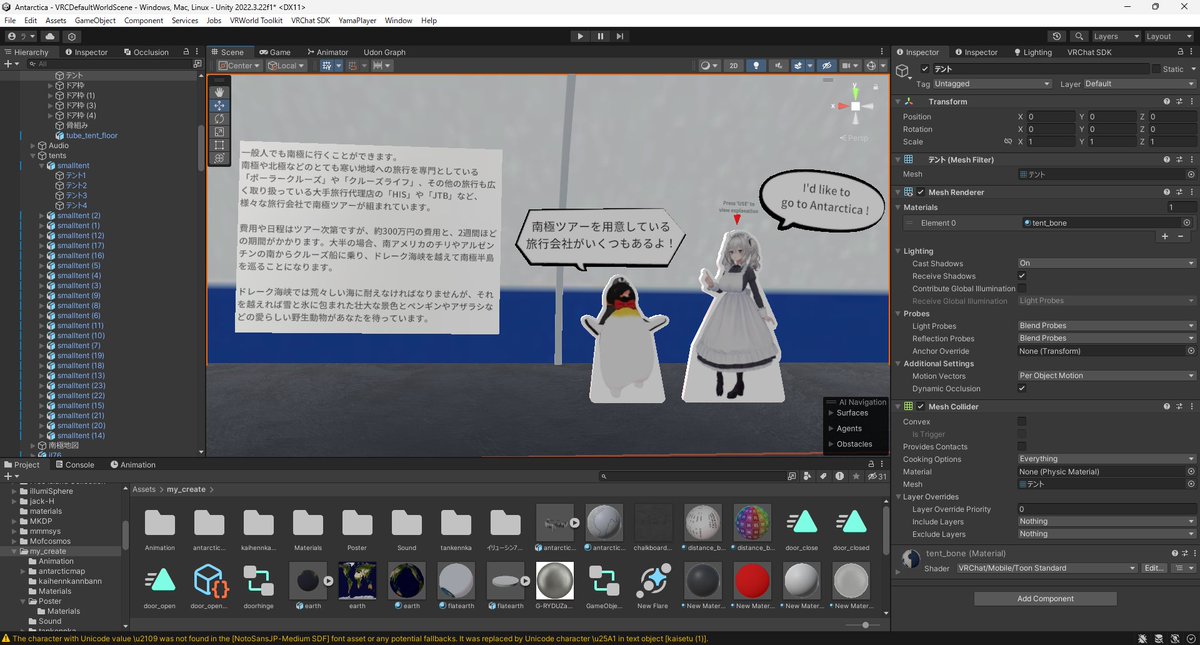Toggle hidden objects visibility in Scene toolbar
1200x645 pixels.
(x=826, y=66)
